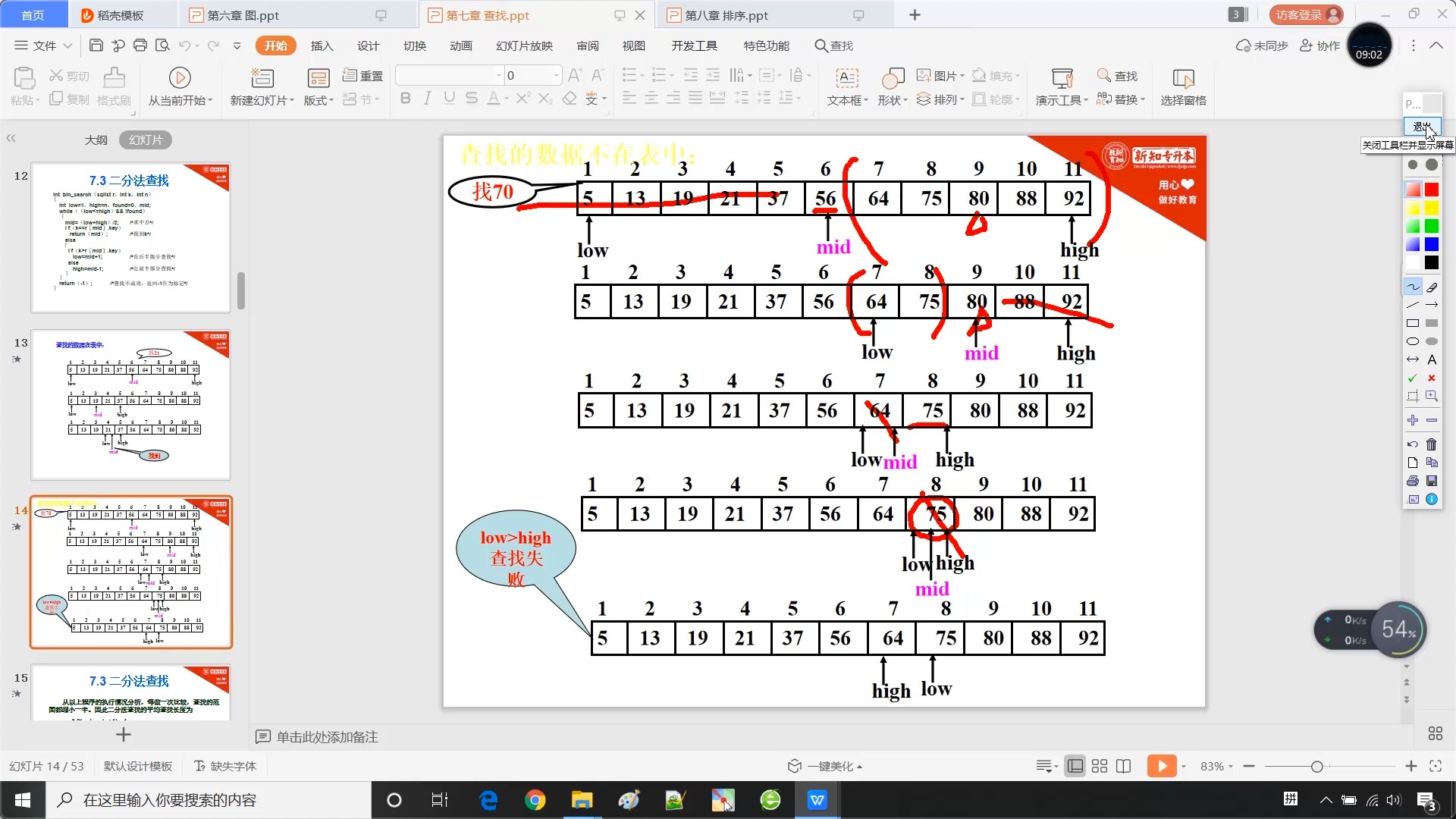Image resolution: width=1456 pixels, height=819 pixels.
Task: Toggle Bold formatting
Action: point(405,98)
